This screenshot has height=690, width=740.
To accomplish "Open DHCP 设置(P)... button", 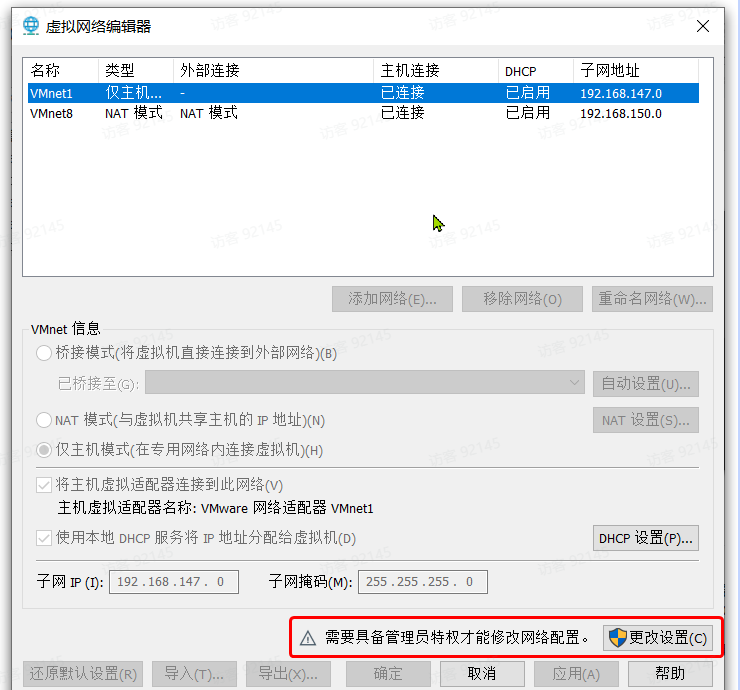I will [646, 538].
